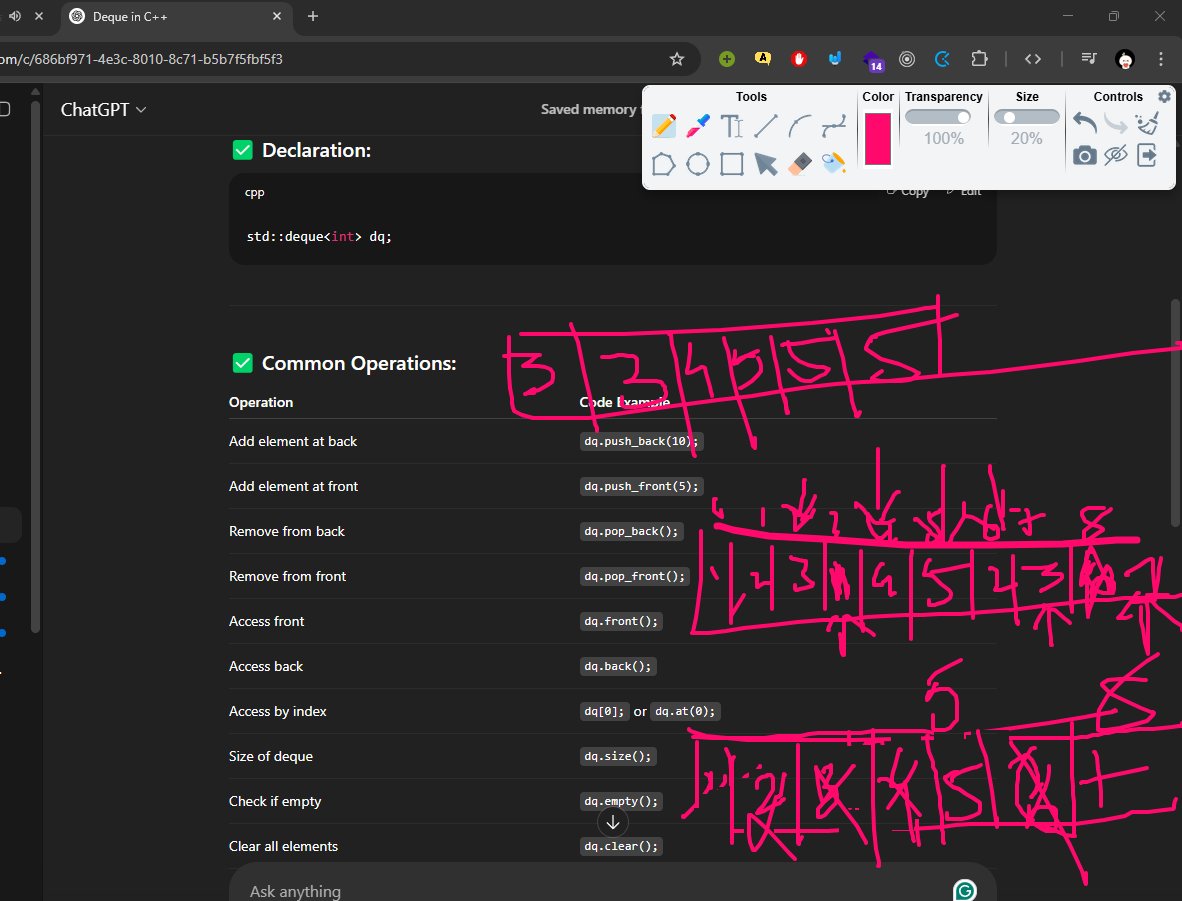Select the eraser tool

(x=799, y=164)
